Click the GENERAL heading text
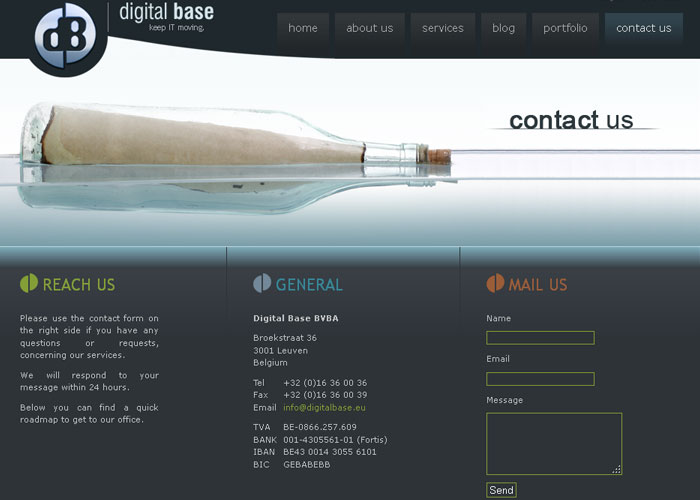Screen dimensions: 700x500 [x=309, y=284]
